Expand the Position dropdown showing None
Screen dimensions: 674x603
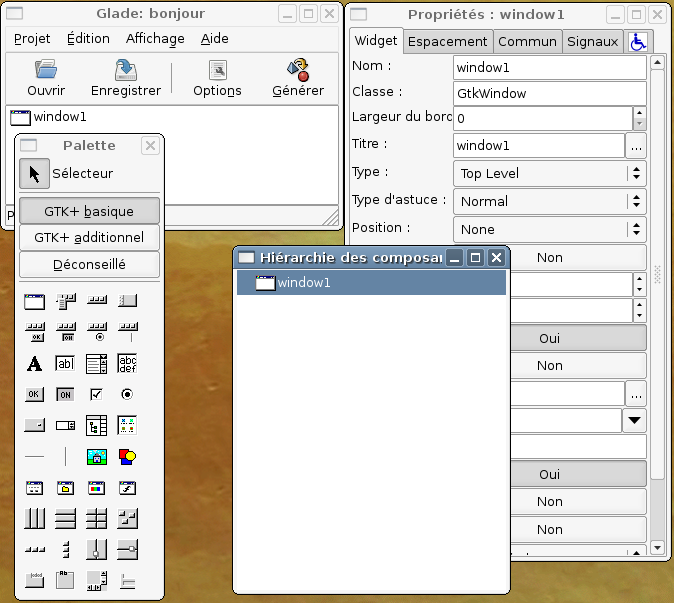549,229
